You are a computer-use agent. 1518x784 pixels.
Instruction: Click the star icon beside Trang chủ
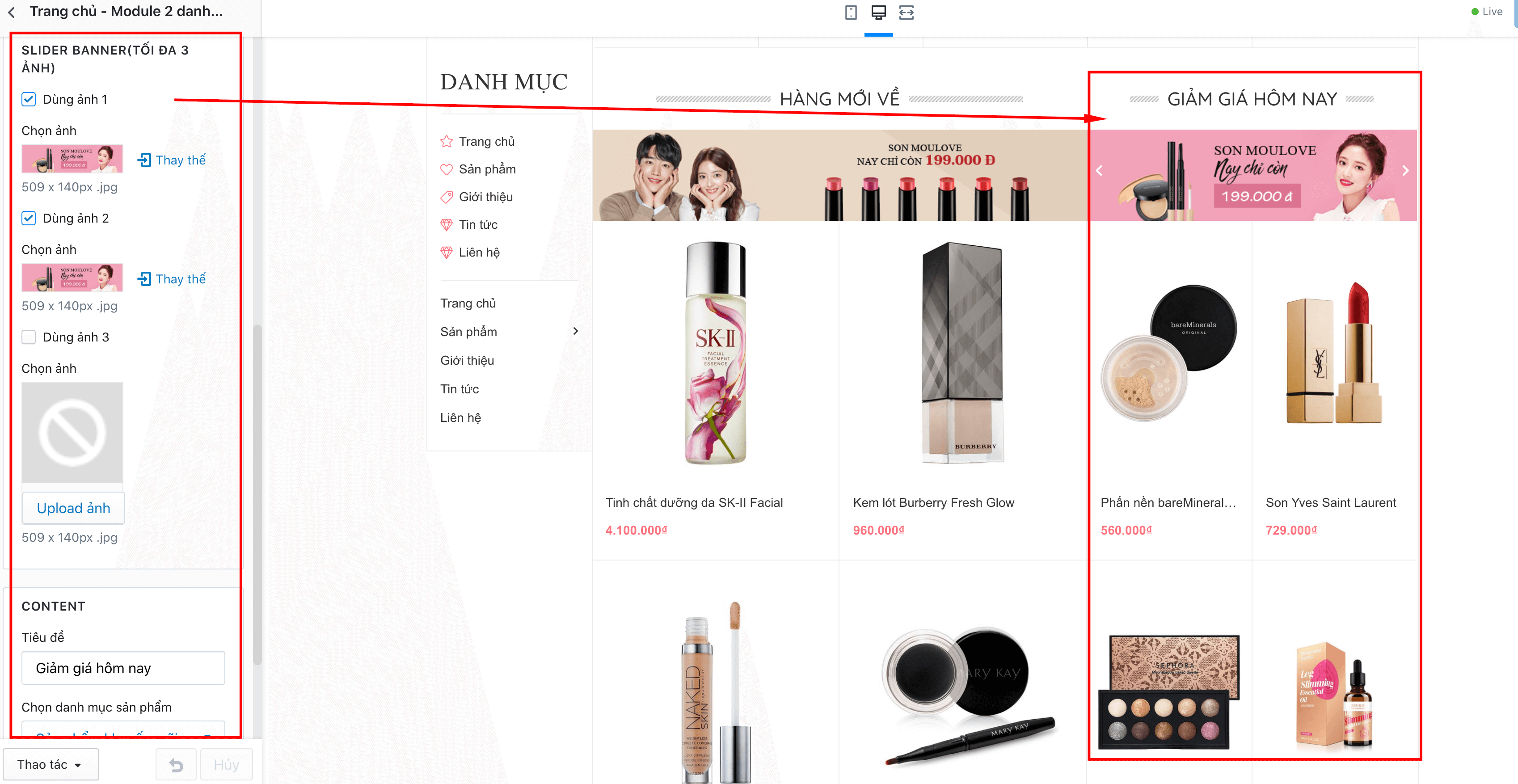[x=447, y=142]
